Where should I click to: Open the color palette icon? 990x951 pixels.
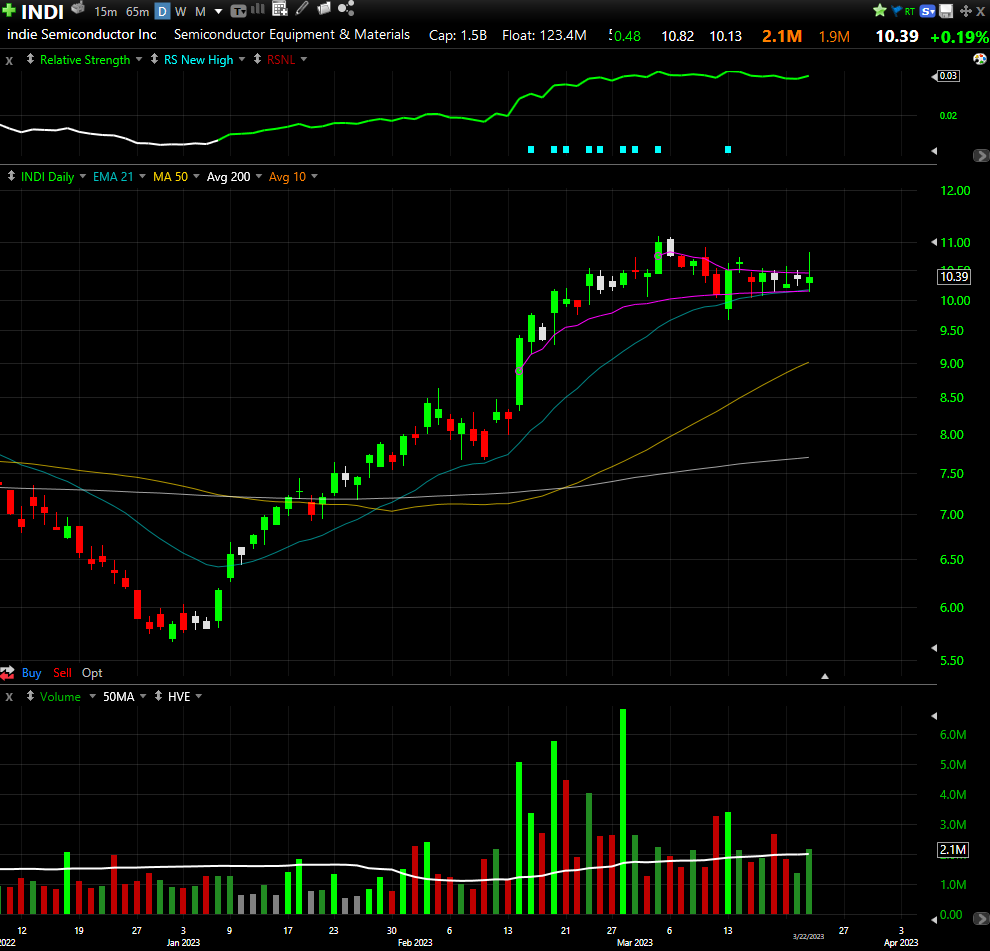980,59
